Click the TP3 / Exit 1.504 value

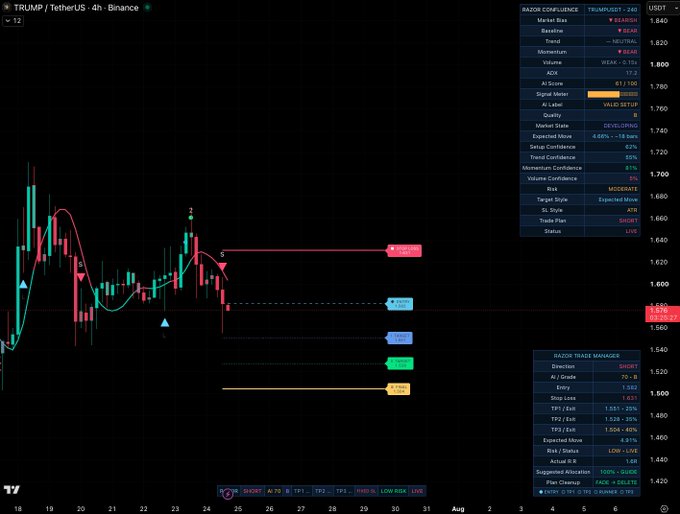pyautogui.click(x=621, y=429)
